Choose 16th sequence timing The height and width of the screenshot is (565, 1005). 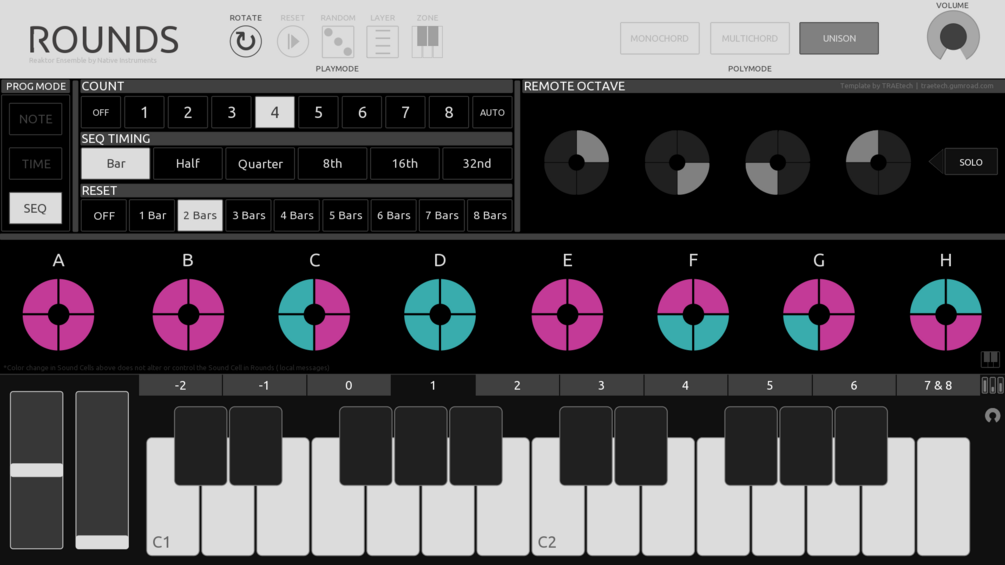pyautogui.click(x=405, y=163)
